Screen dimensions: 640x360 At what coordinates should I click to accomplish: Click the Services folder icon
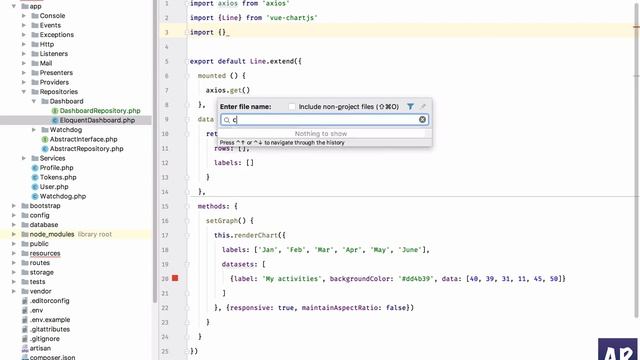35,158
